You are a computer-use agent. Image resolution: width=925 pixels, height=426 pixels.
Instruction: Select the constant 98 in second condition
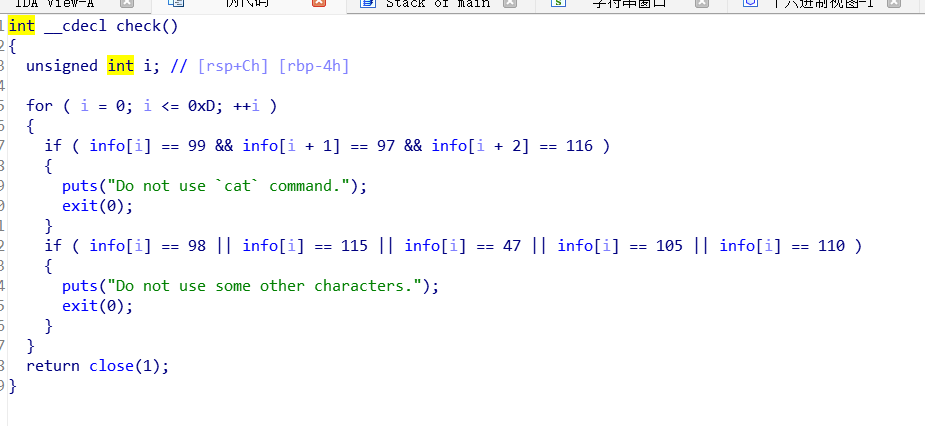click(197, 245)
